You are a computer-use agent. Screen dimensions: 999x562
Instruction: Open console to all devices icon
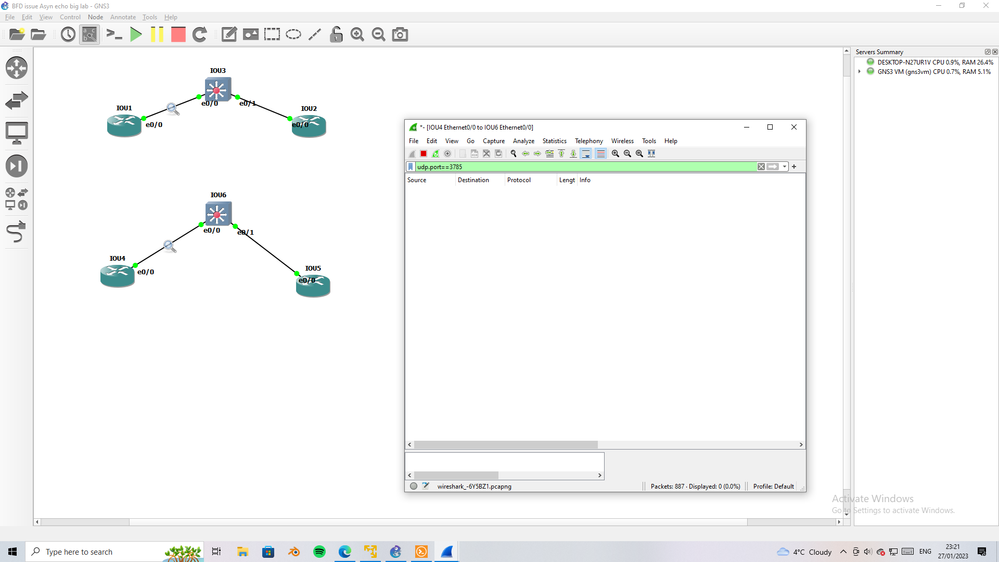[x=113, y=34]
